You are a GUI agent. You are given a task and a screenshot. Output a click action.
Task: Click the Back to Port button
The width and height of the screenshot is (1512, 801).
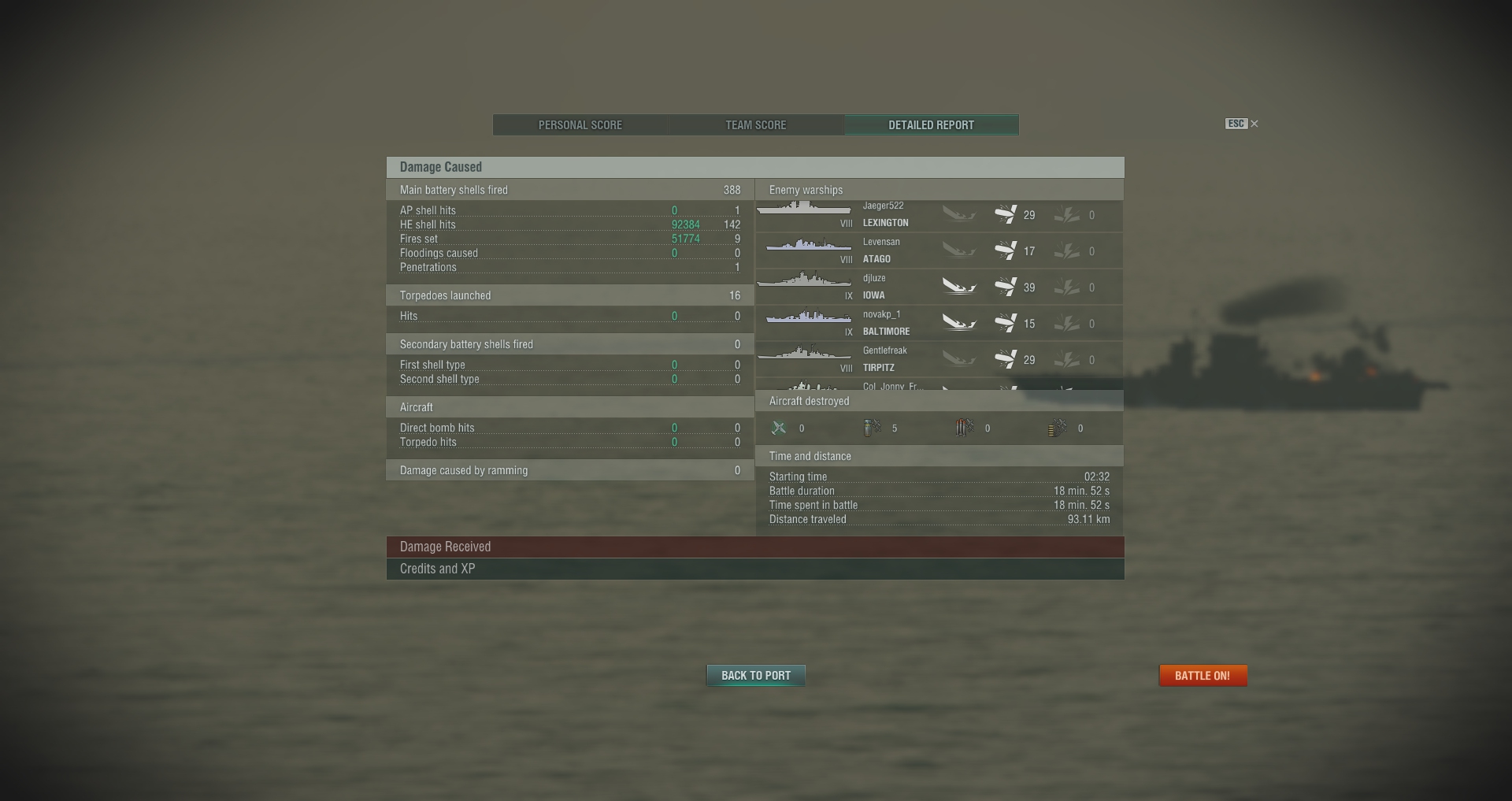(756, 676)
